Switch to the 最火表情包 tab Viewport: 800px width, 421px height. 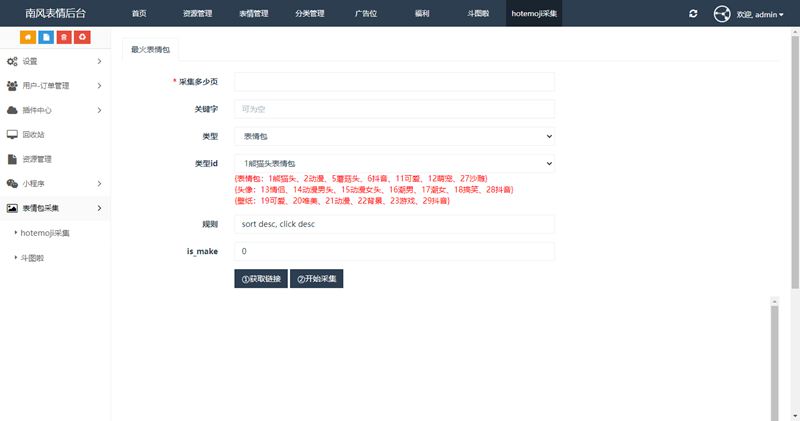(x=150, y=49)
